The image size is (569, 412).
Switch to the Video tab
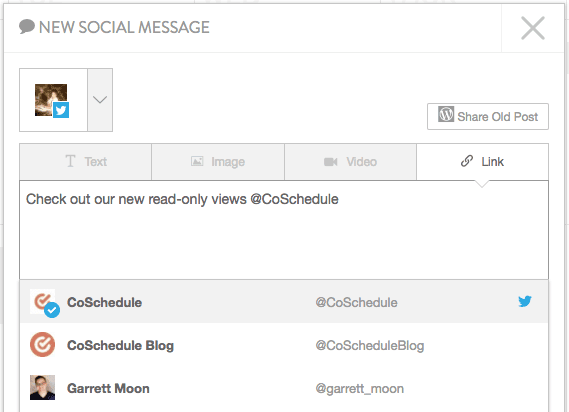coord(350,162)
